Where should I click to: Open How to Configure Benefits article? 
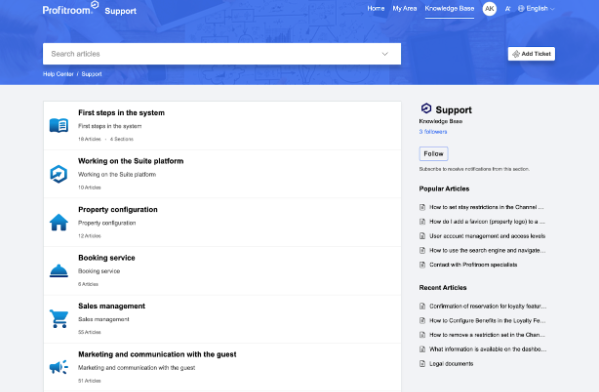click(x=487, y=321)
